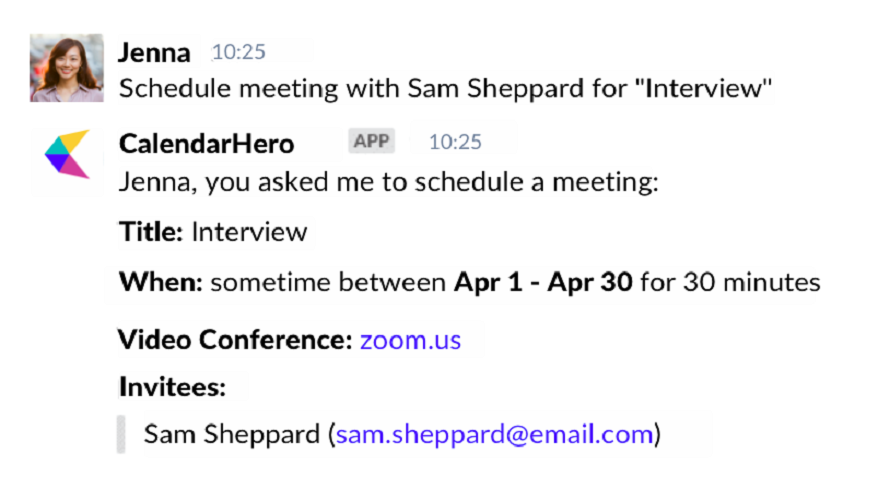Click the APP badge beside CalendarHero
The width and height of the screenshot is (890, 500).
pyautogui.click(x=372, y=141)
